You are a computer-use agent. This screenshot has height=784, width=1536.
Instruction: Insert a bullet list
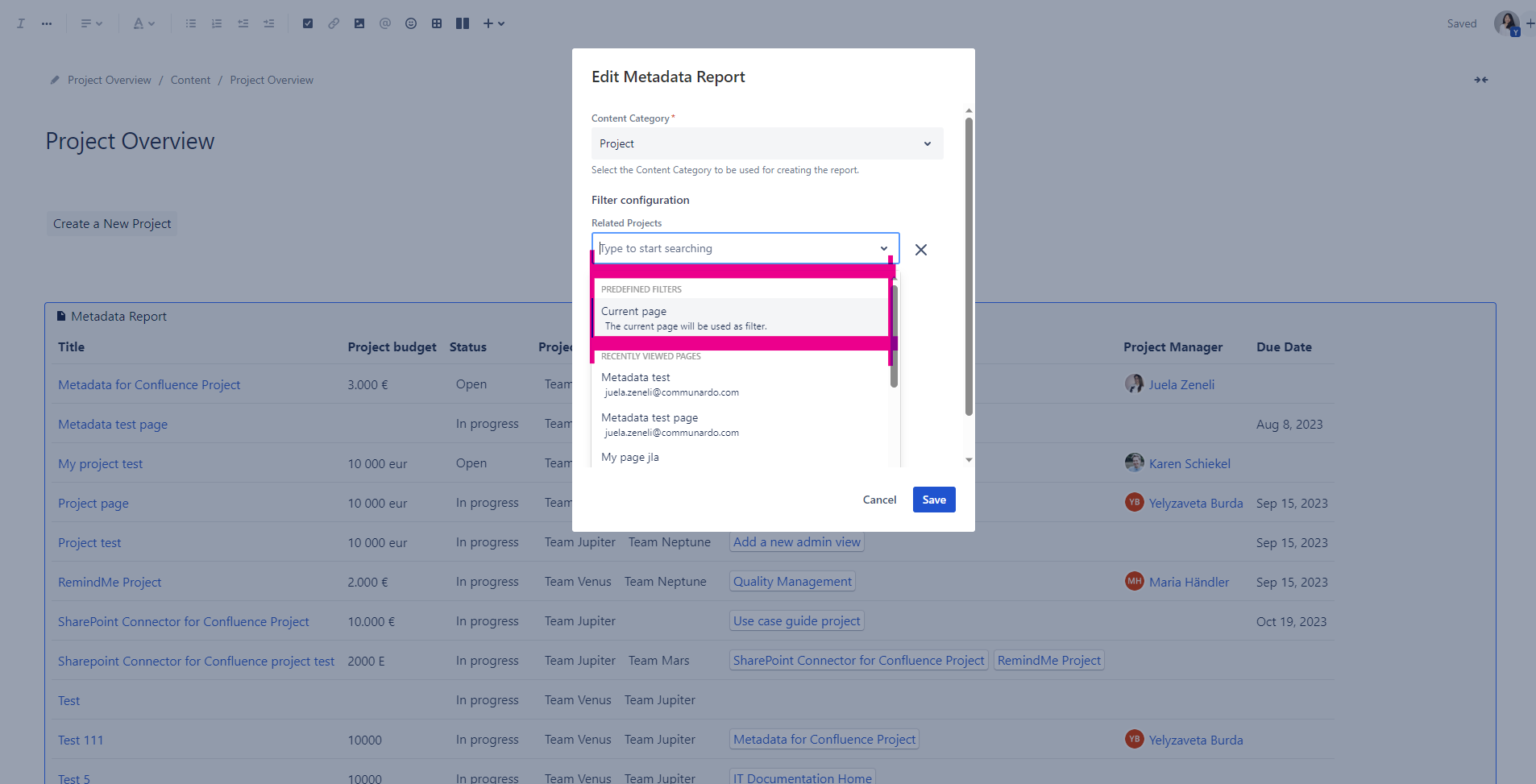click(191, 23)
